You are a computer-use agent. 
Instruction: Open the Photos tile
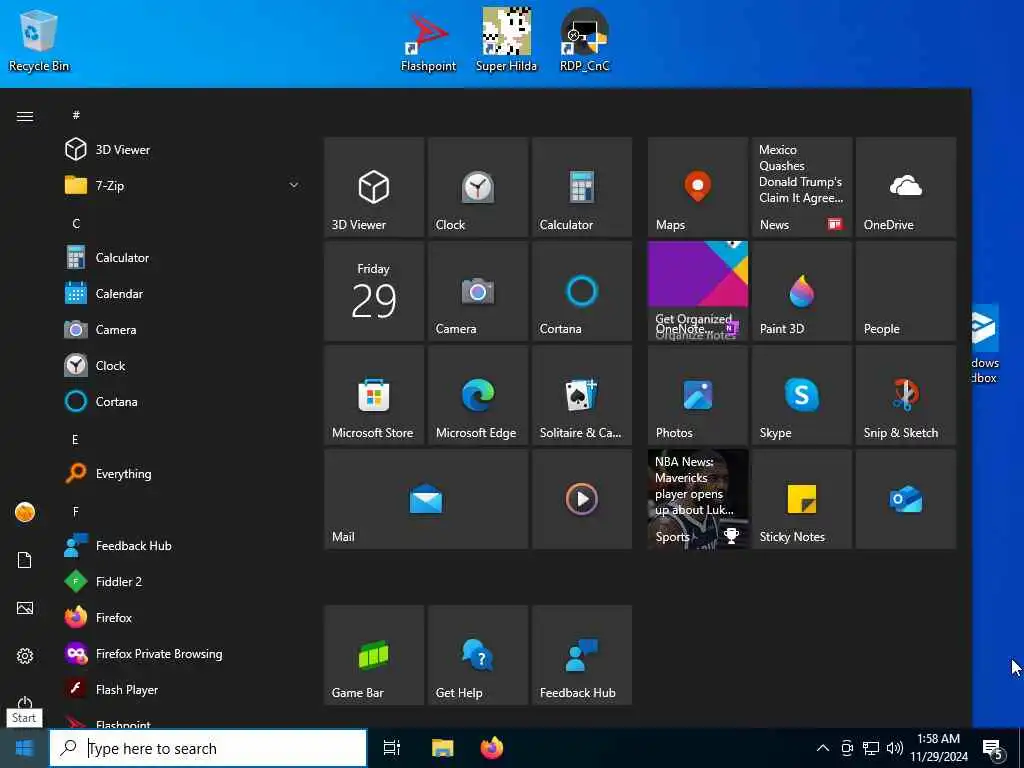(x=697, y=395)
